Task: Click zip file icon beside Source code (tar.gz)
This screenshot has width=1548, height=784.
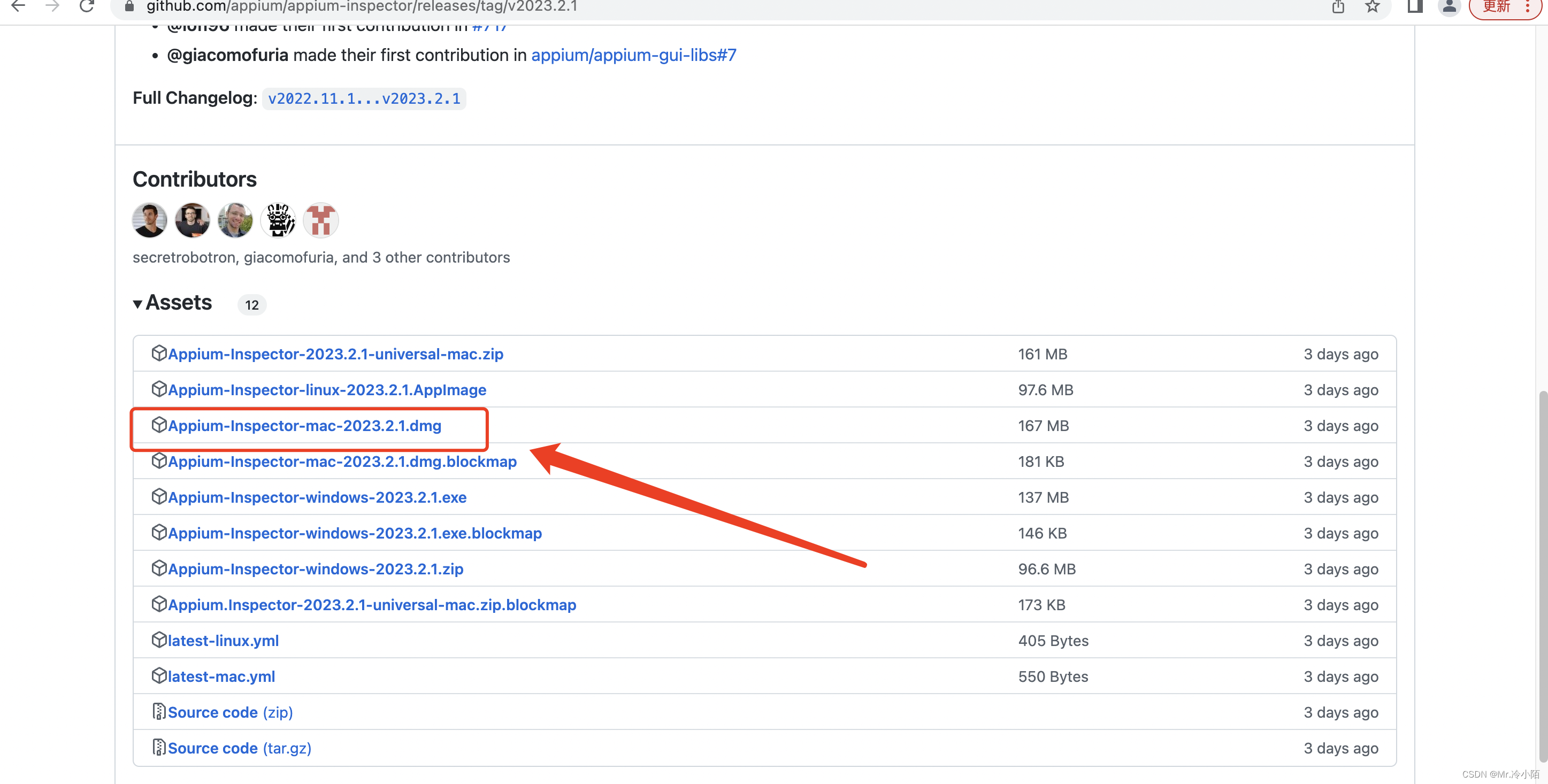Action: point(159,747)
